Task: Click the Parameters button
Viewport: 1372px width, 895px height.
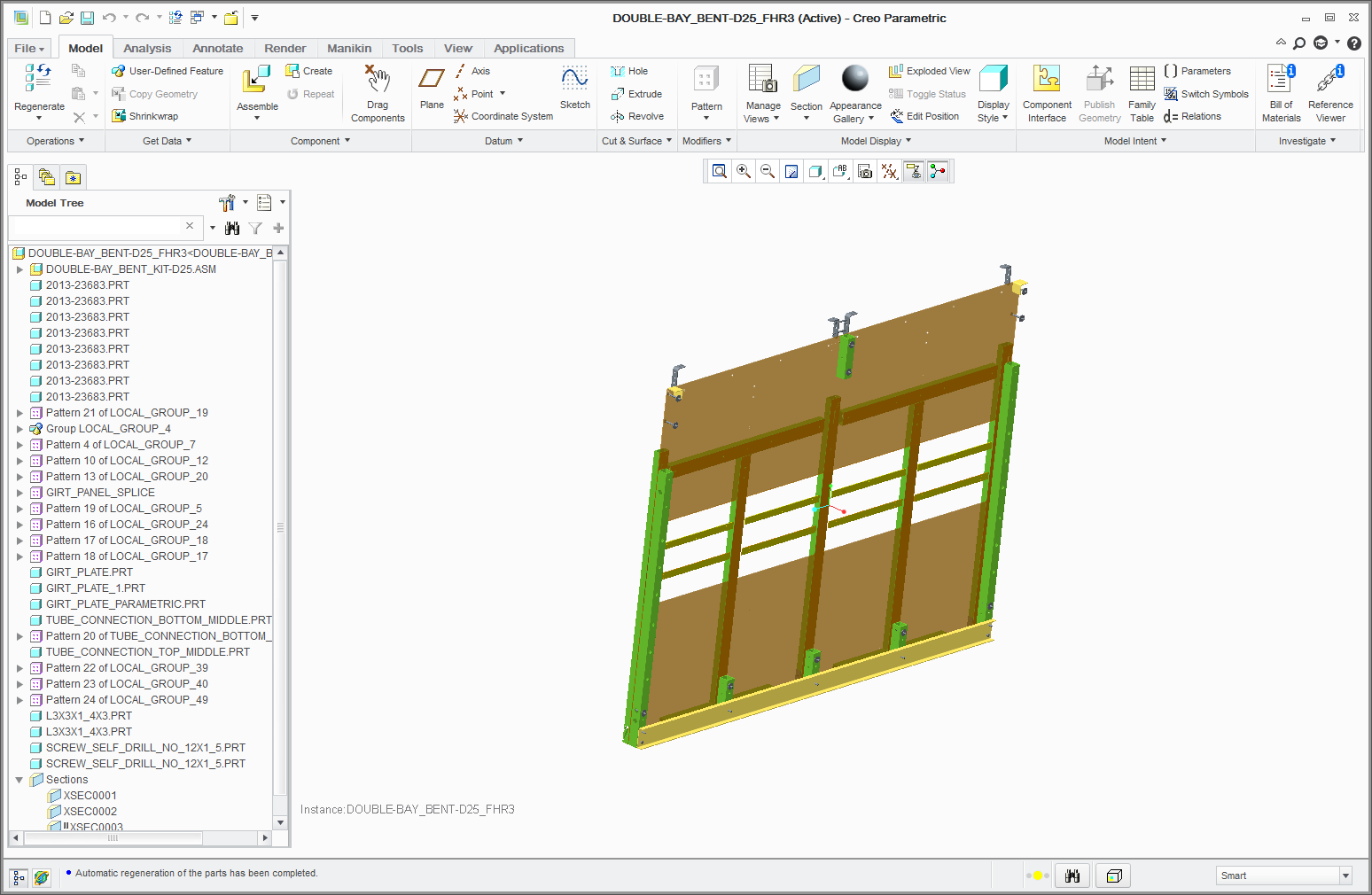Action: (1197, 71)
